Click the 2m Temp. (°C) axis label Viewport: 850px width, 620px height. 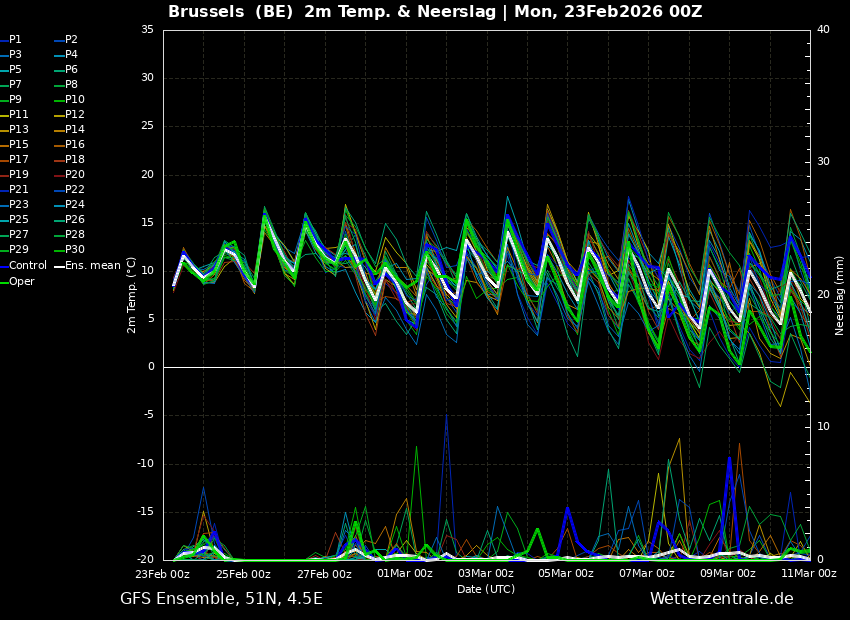132,295
